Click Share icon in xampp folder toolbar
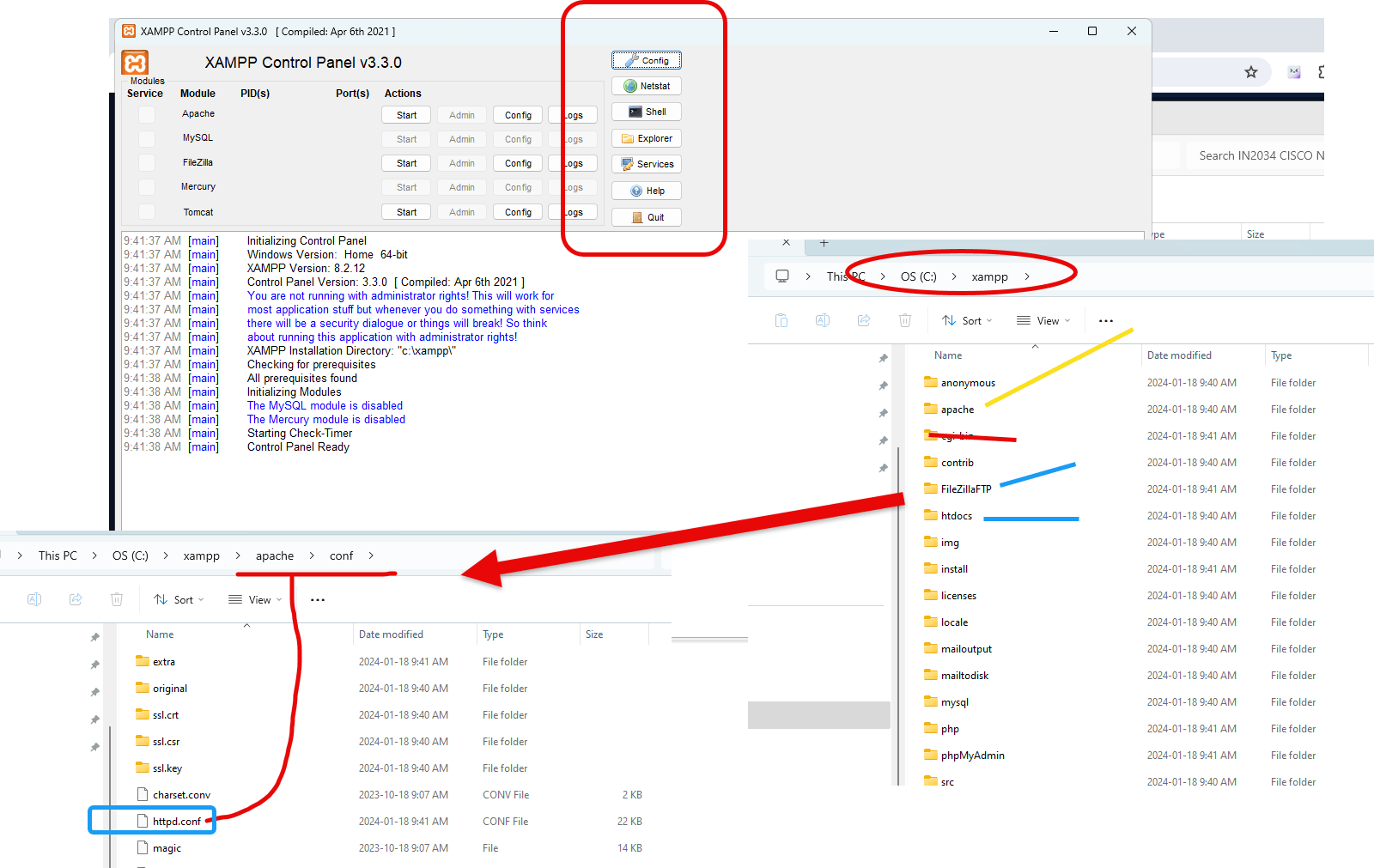 coord(864,320)
